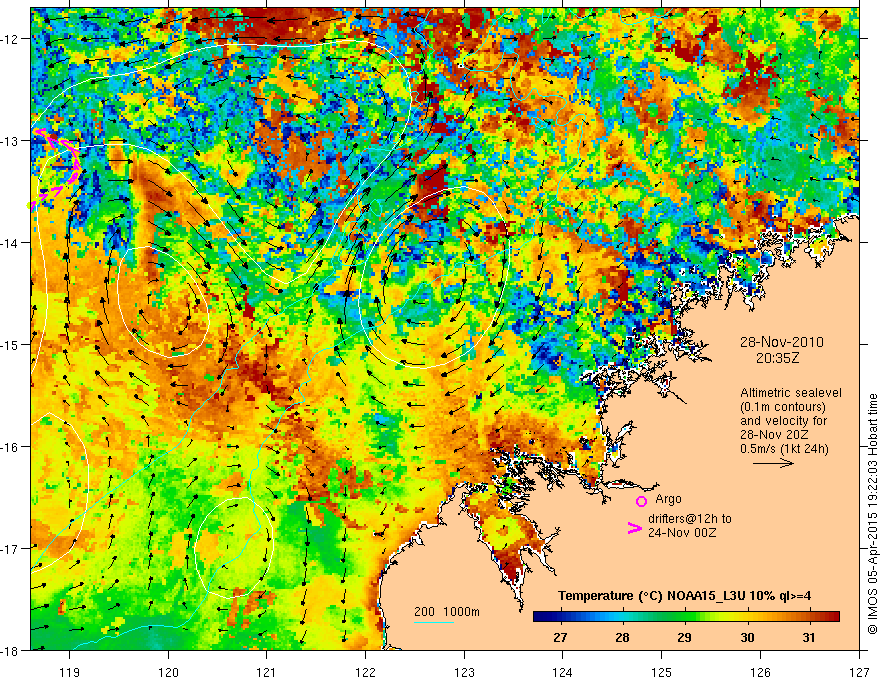Click the 31 value on temperature scale
Viewport: 880px width, 680px height.
[809, 637]
